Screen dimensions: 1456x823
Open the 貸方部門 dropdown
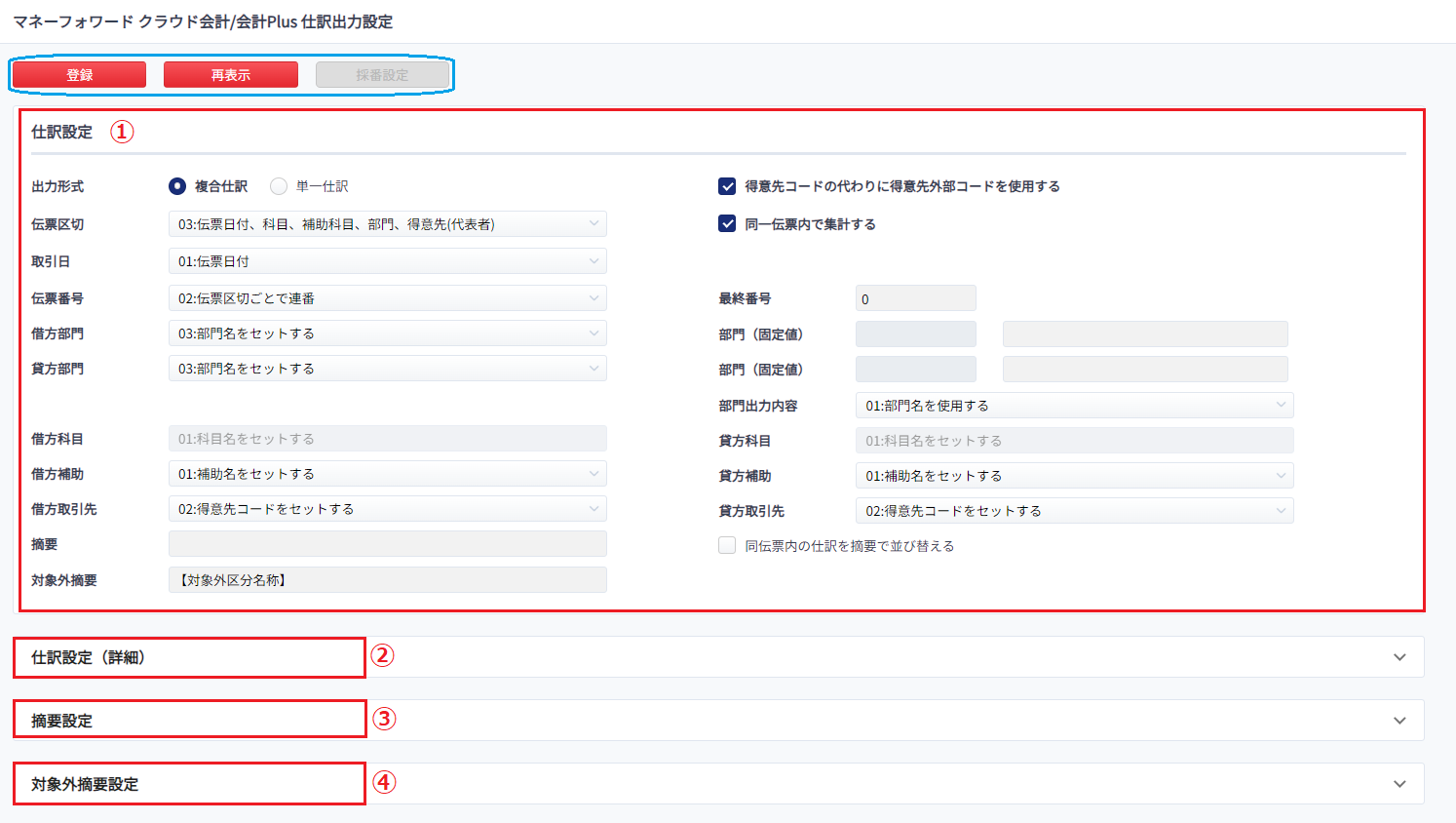click(x=388, y=369)
